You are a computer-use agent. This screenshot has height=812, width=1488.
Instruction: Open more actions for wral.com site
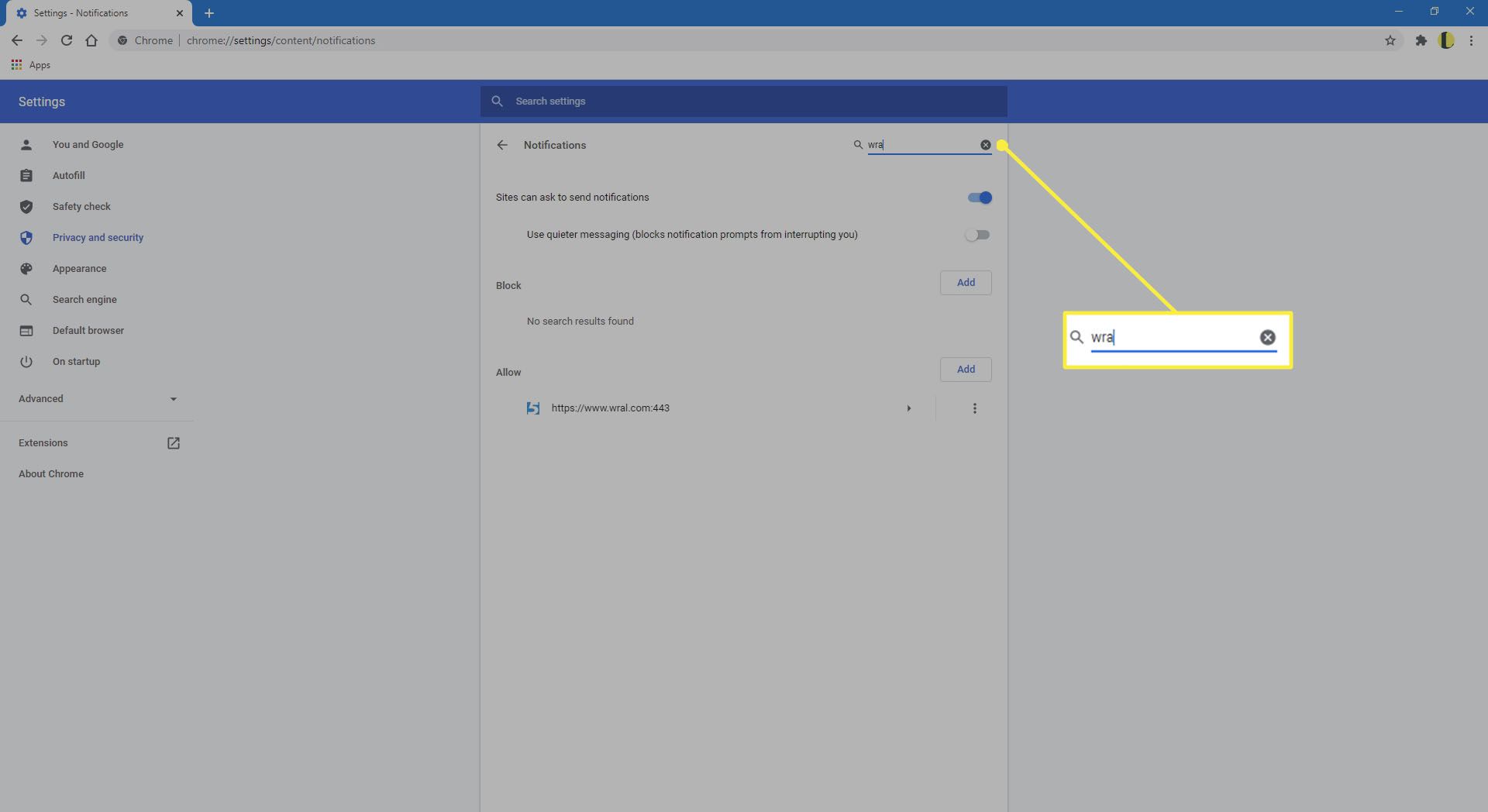click(x=975, y=408)
